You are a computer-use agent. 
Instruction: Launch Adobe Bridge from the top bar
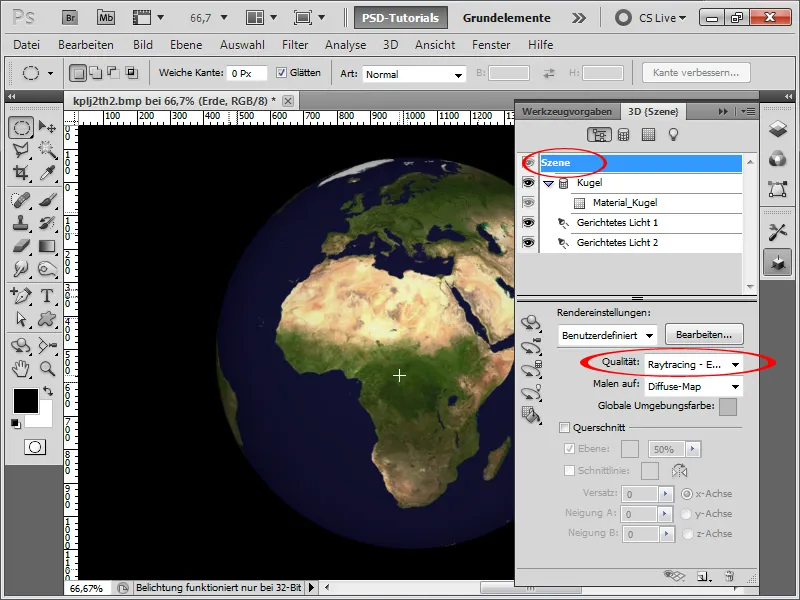click(x=70, y=18)
